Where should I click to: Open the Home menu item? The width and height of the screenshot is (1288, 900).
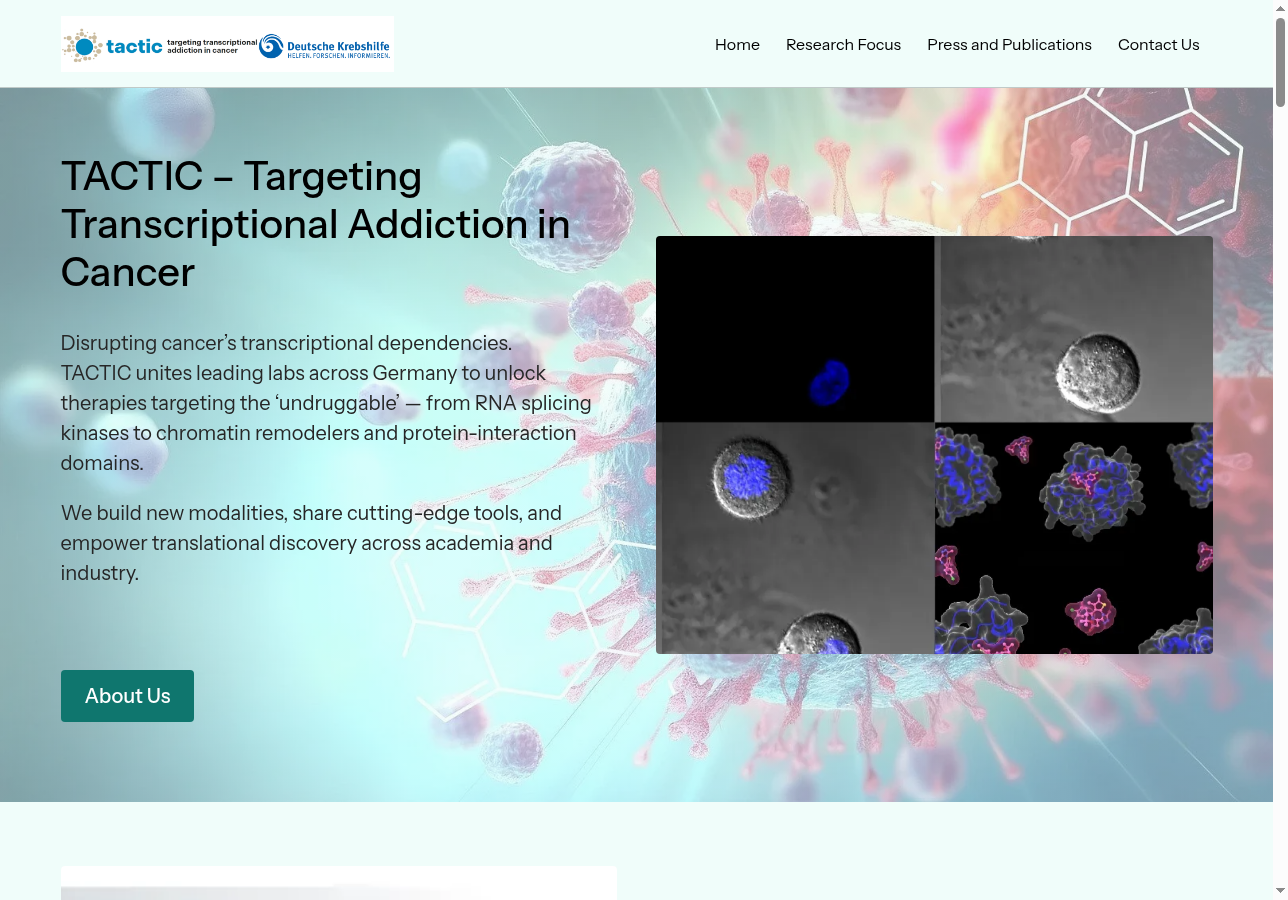tap(737, 45)
